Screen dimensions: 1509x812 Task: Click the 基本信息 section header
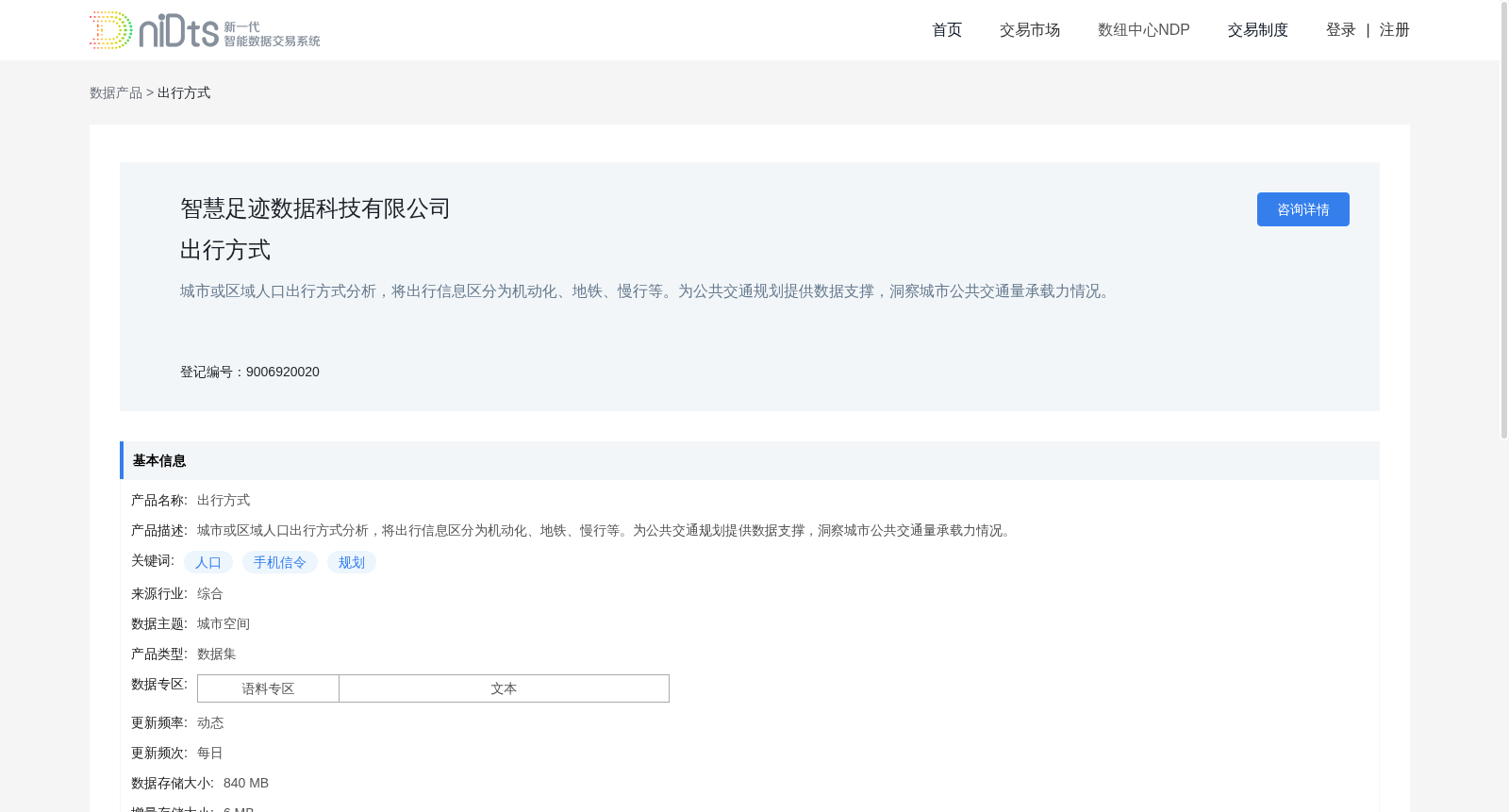tap(749, 460)
